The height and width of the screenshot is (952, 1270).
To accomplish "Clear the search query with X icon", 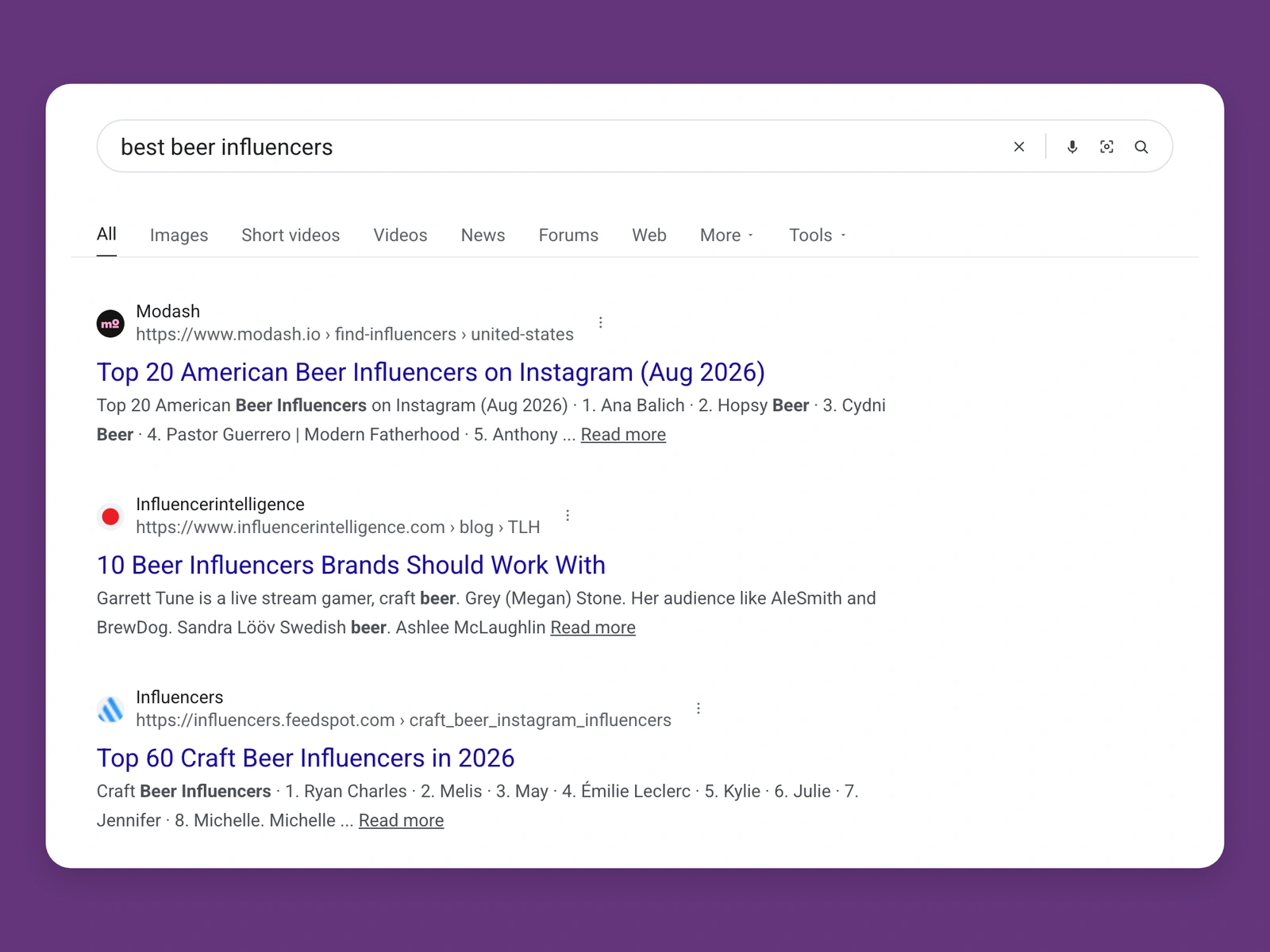I will pyautogui.click(x=1019, y=147).
